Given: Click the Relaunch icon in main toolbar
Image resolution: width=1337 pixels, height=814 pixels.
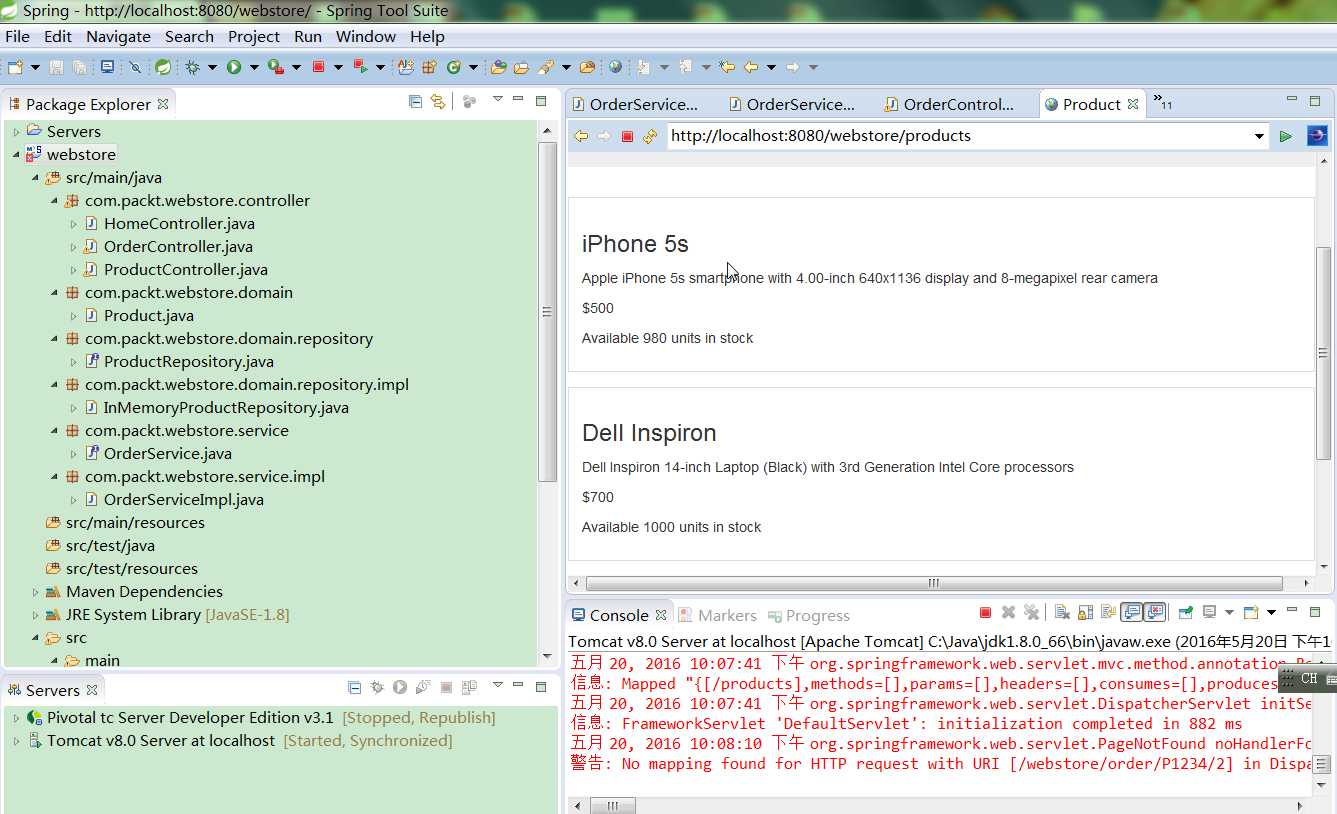Looking at the screenshot, I should pos(360,67).
